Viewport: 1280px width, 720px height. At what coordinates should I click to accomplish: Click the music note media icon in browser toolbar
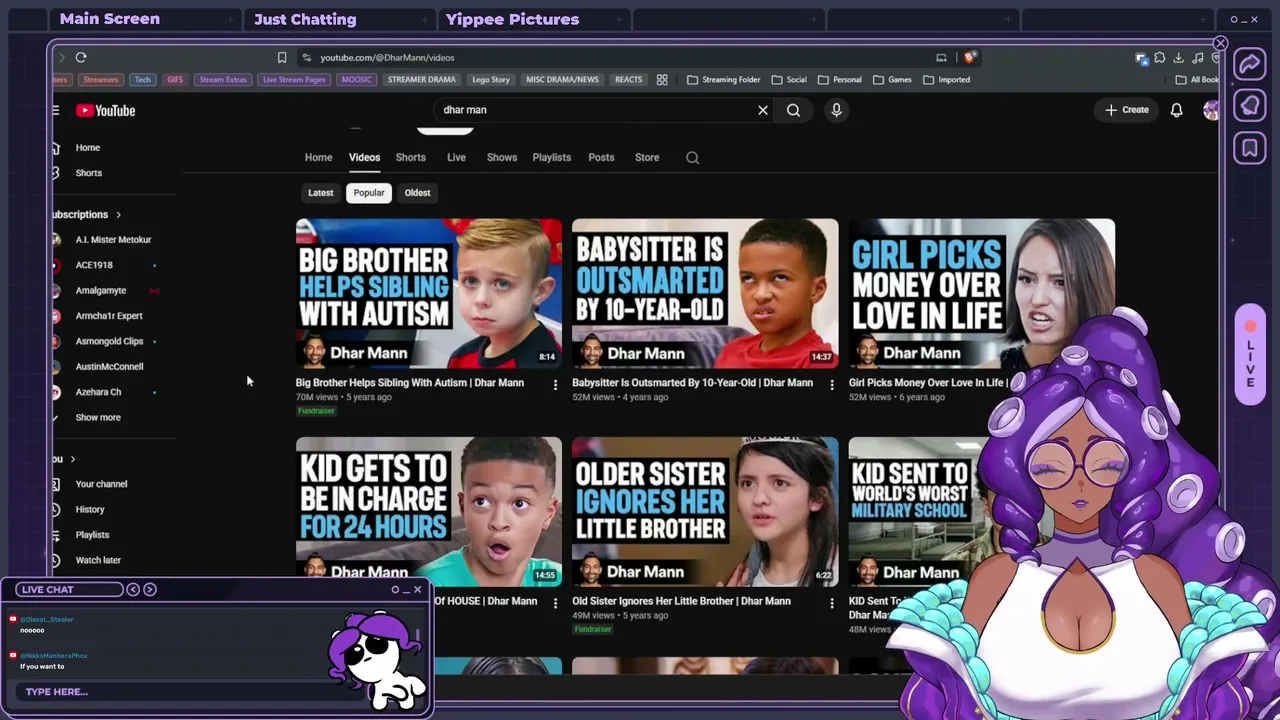(1197, 58)
